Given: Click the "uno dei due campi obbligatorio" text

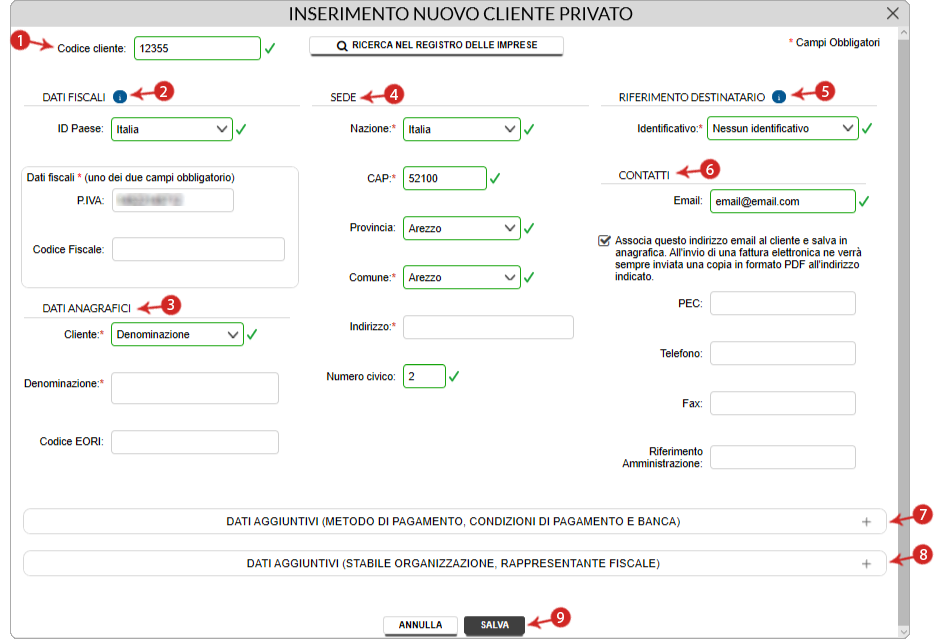Looking at the screenshot, I should [160, 178].
